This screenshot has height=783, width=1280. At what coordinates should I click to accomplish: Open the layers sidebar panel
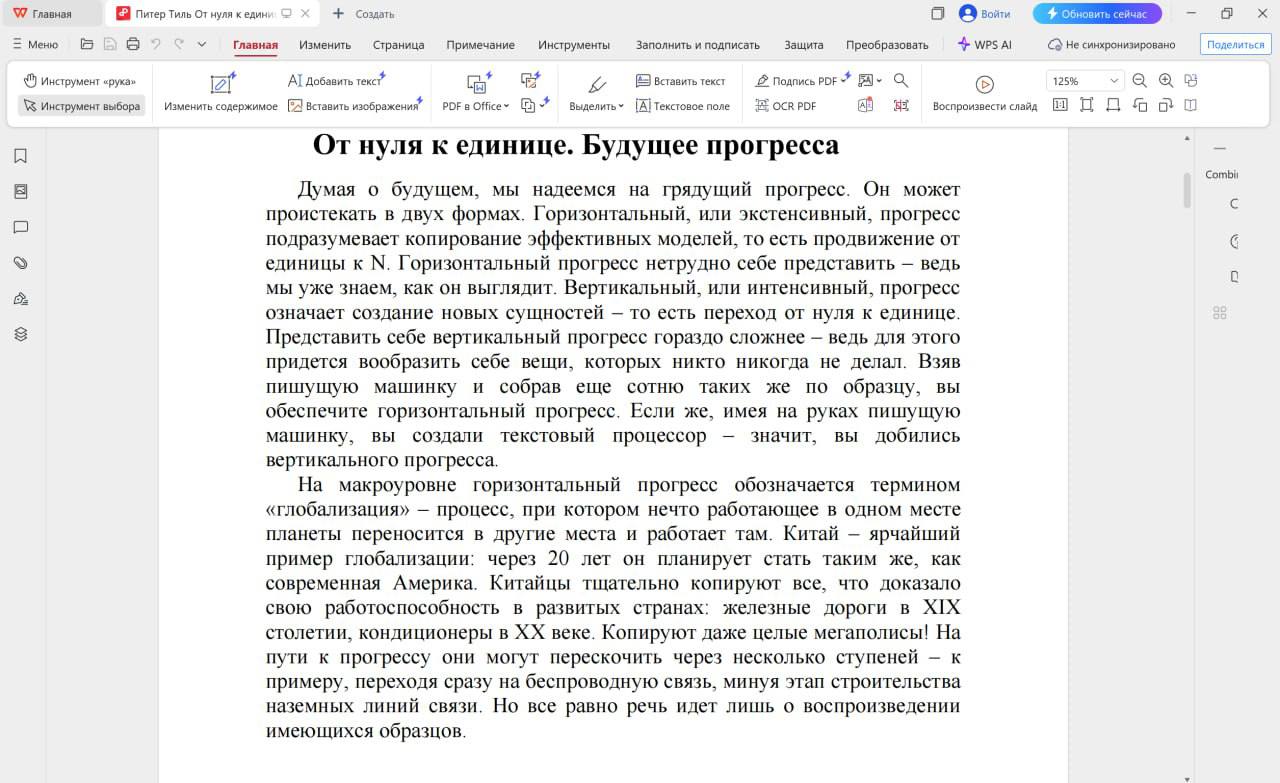pos(20,334)
